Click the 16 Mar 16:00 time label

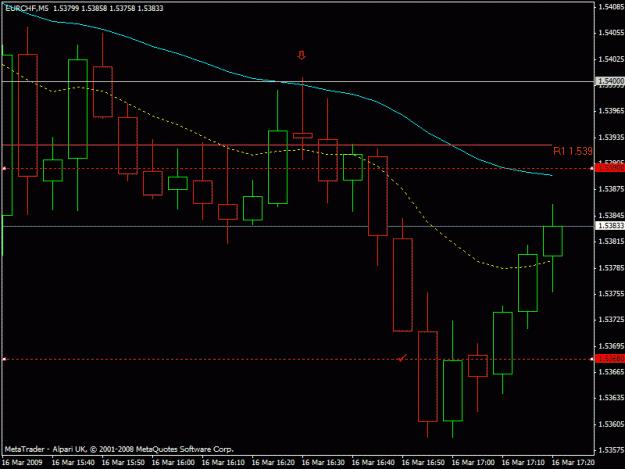click(x=173, y=463)
